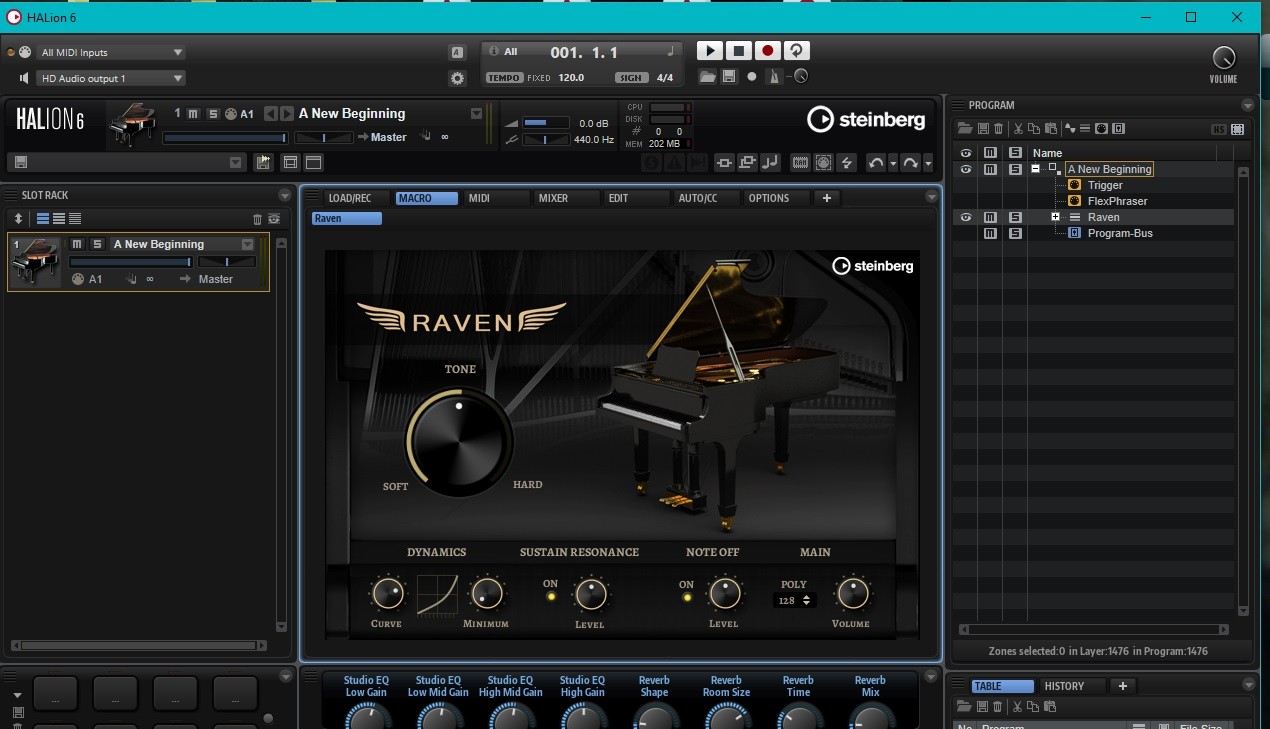Image resolution: width=1270 pixels, height=729 pixels.
Task: Open A New Beginning preset dropdown in Slot Rack
Action: click(x=247, y=244)
